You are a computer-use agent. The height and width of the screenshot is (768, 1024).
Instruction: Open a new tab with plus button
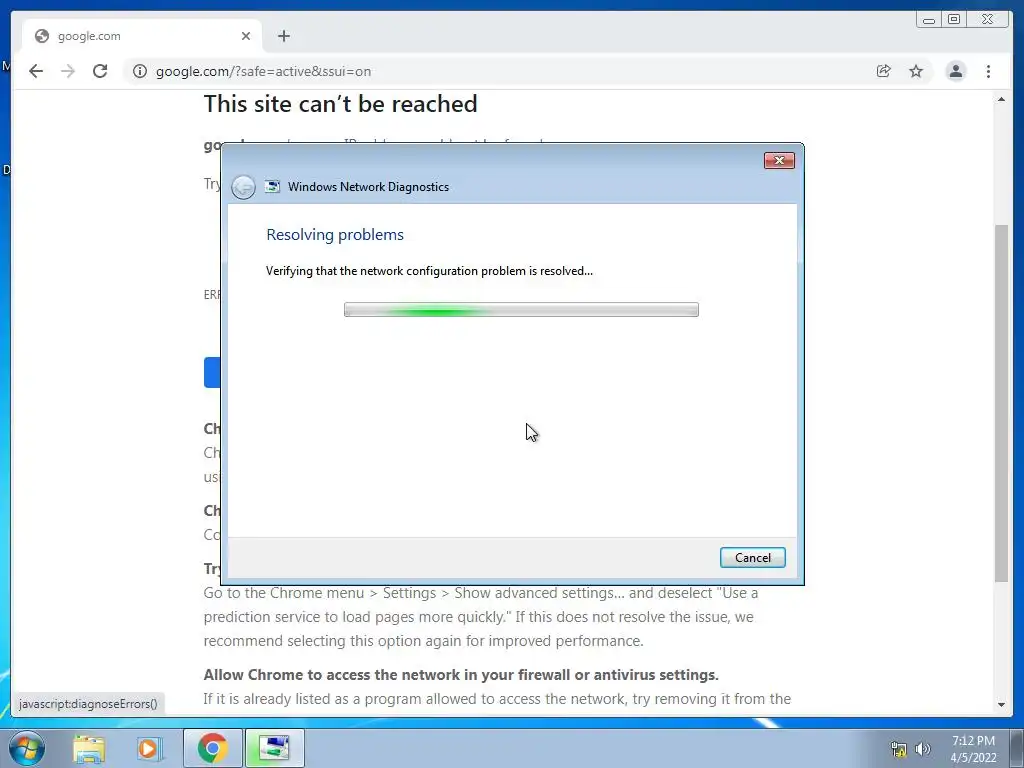tap(283, 36)
